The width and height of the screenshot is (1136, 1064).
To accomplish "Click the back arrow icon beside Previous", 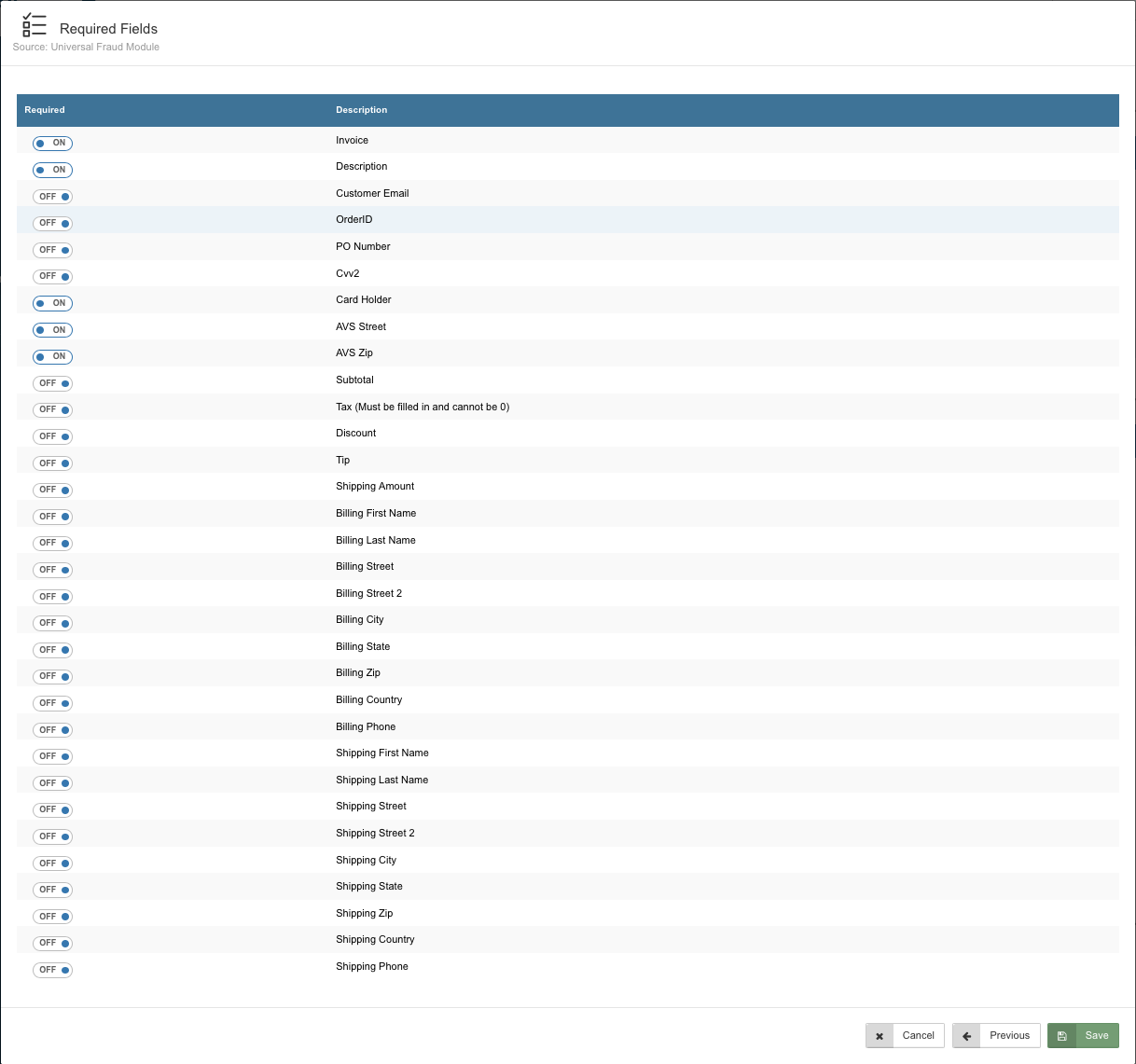I will click(966, 1036).
